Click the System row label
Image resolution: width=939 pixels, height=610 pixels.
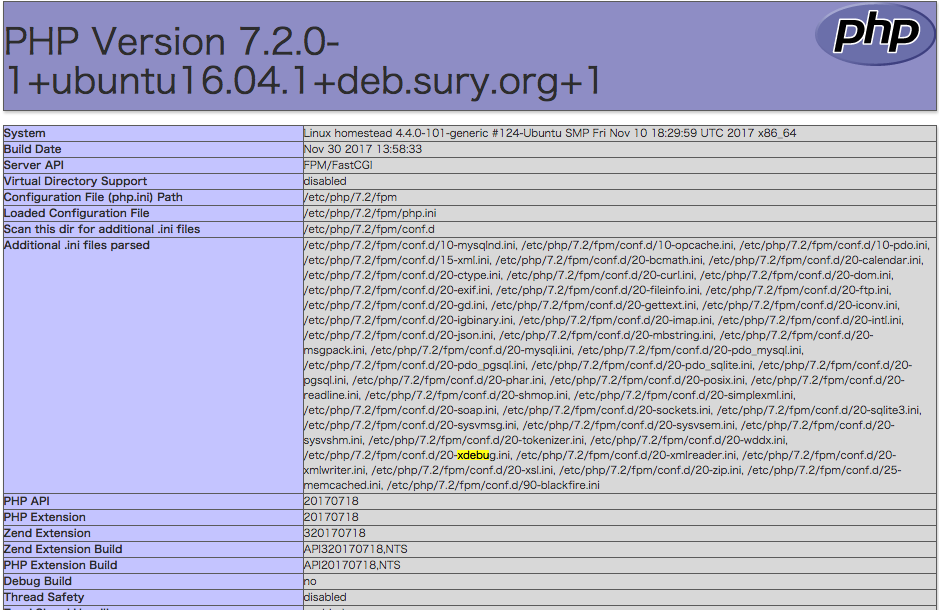point(25,133)
